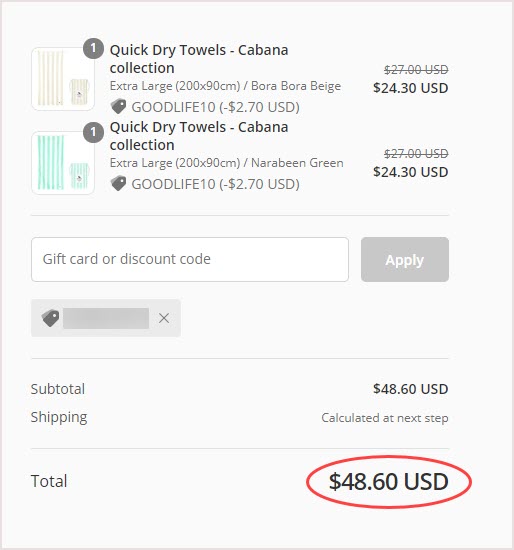Click the quantity badge on green towel
The height and width of the screenshot is (550, 514).
tap(93, 133)
